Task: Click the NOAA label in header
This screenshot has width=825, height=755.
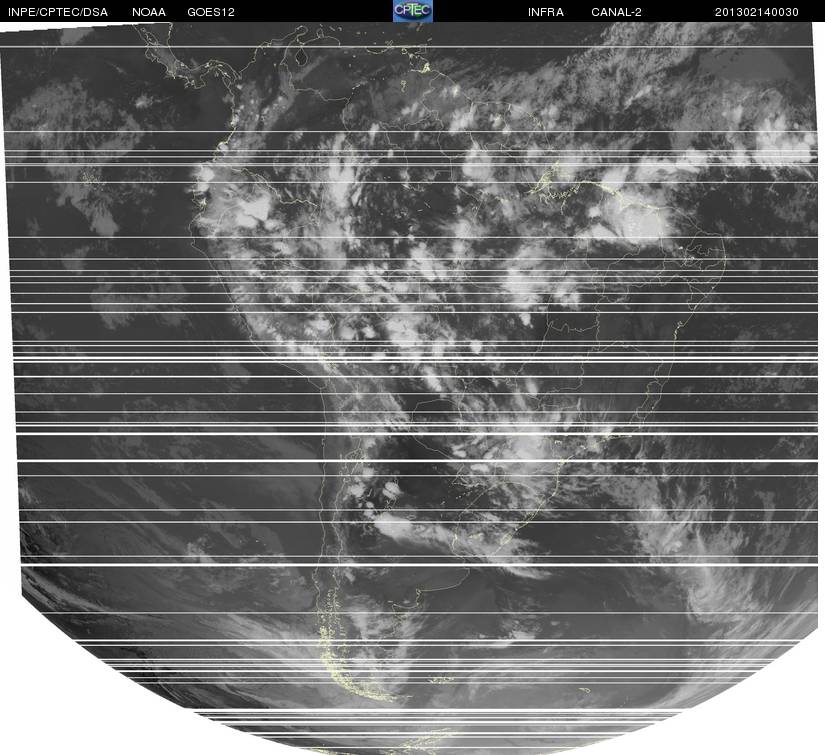Action: [x=149, y=12]
